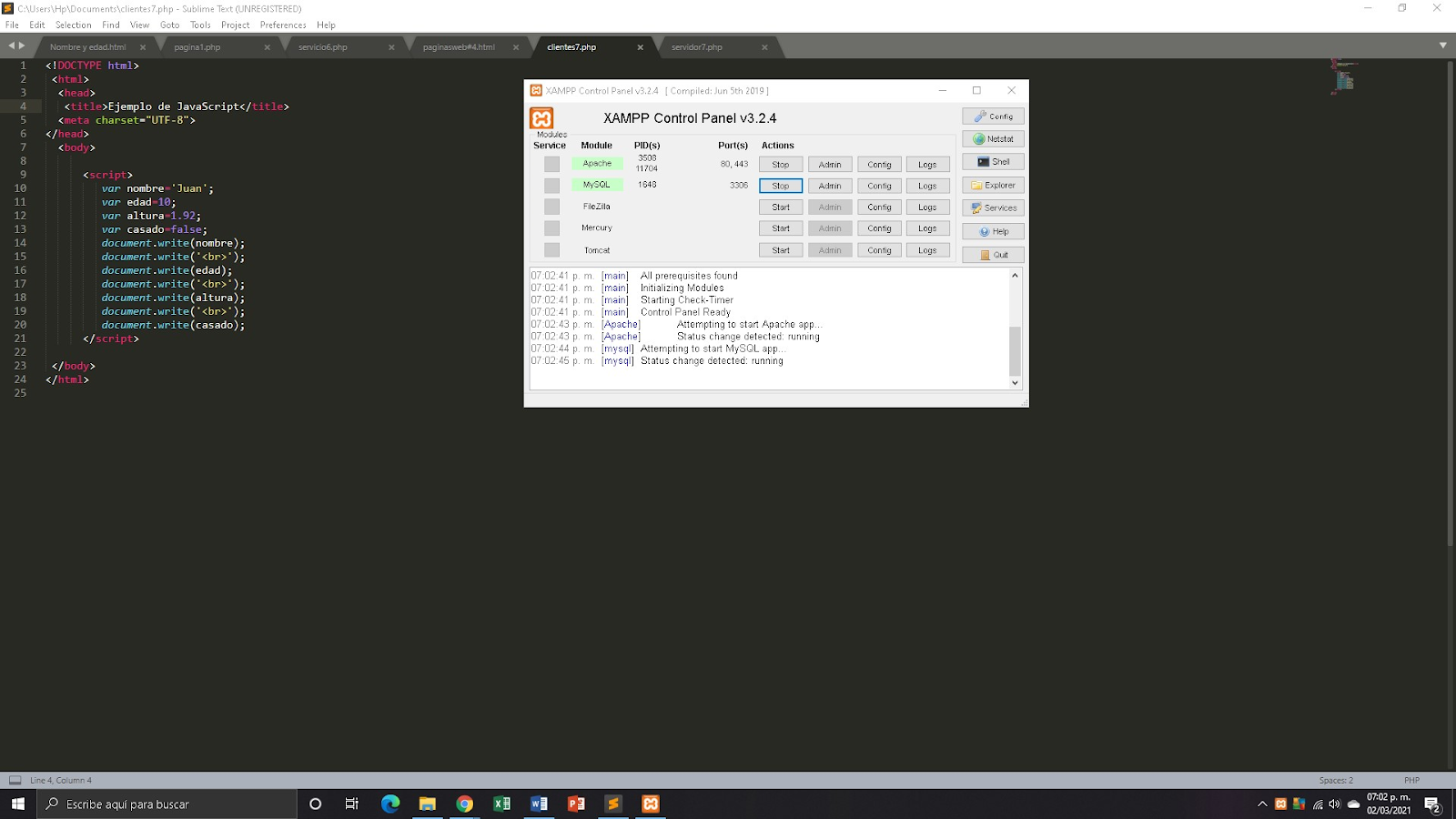Click the network icon in the system tray
The width and height of the screenshot is (1456, 819).
[1318, 804]
